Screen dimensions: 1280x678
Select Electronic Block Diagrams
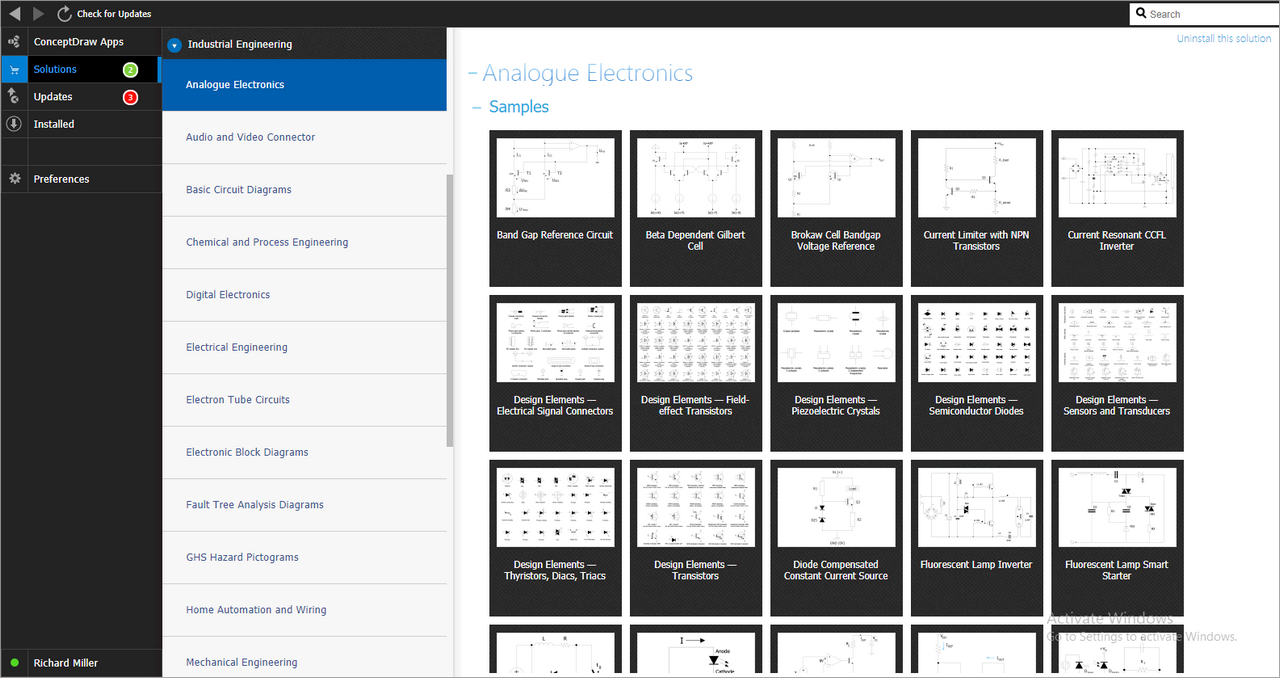point(304,452)
